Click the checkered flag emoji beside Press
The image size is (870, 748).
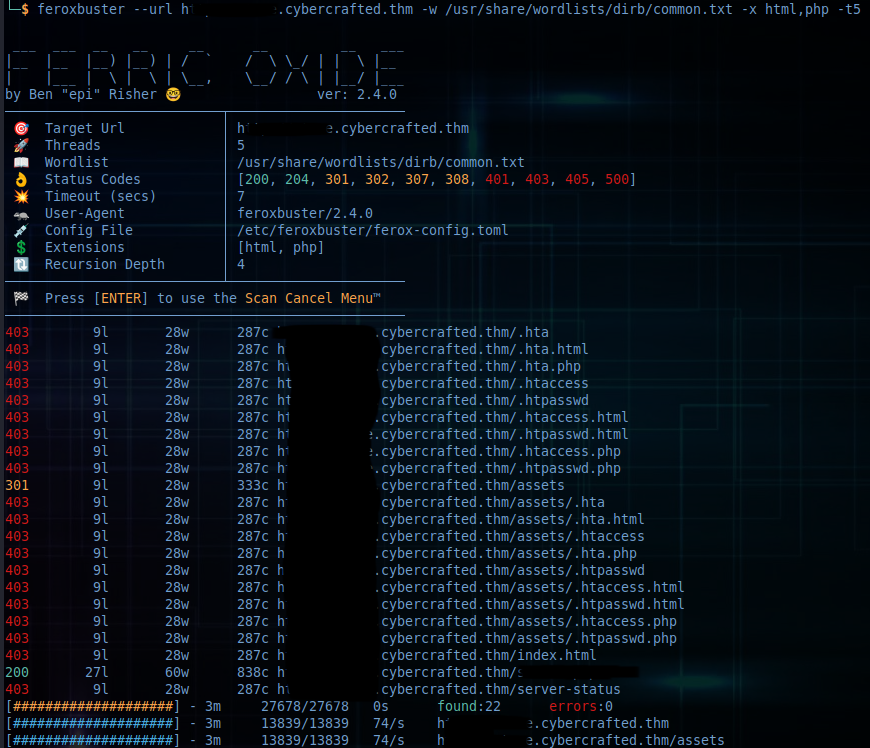click(21, 298)
